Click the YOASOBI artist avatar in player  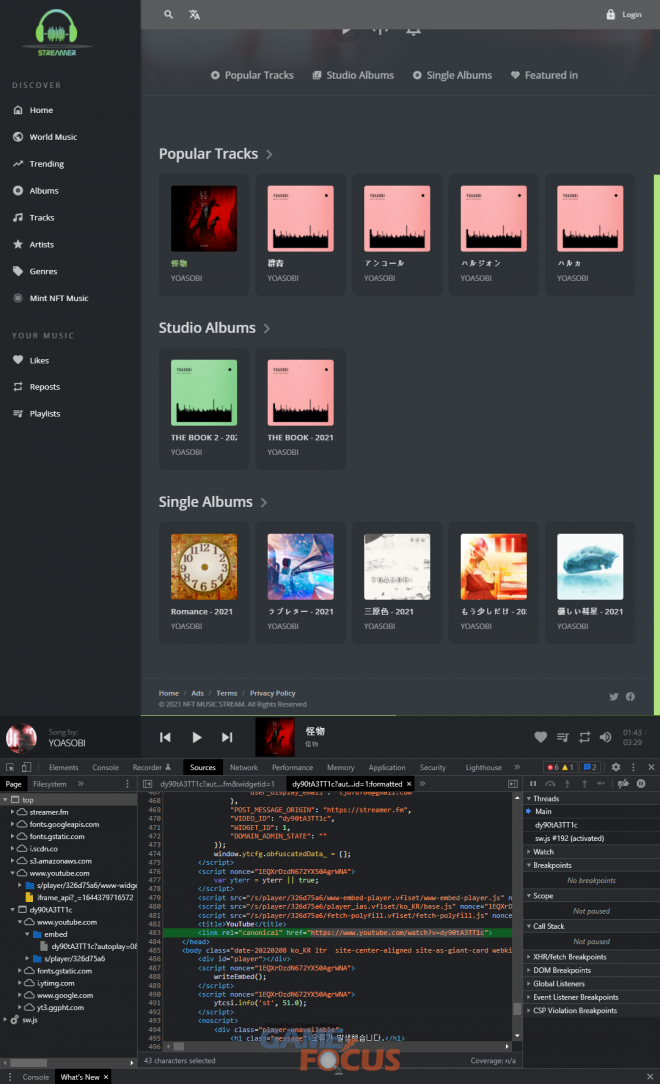(x=21, y=738)
